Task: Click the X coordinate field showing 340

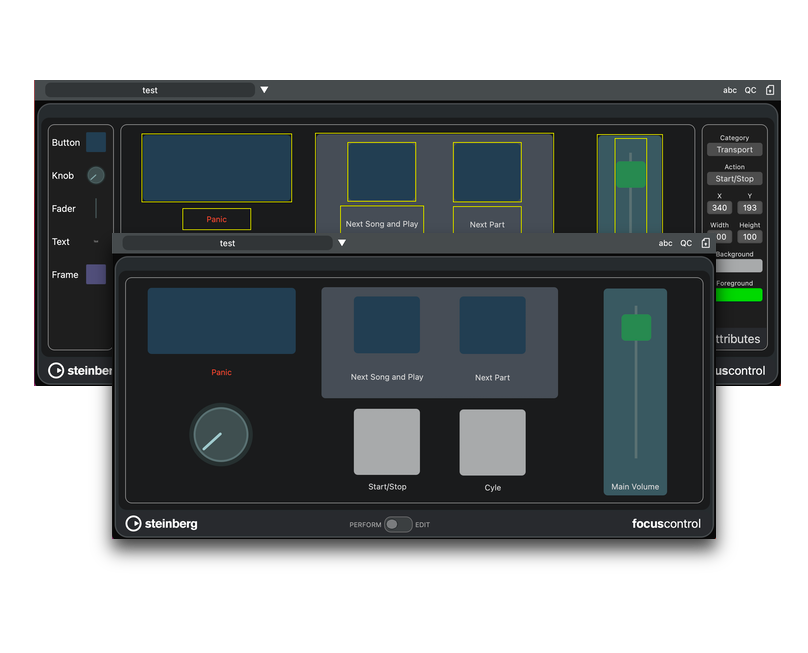Action: pyautogui.click(x=718, y=208)
